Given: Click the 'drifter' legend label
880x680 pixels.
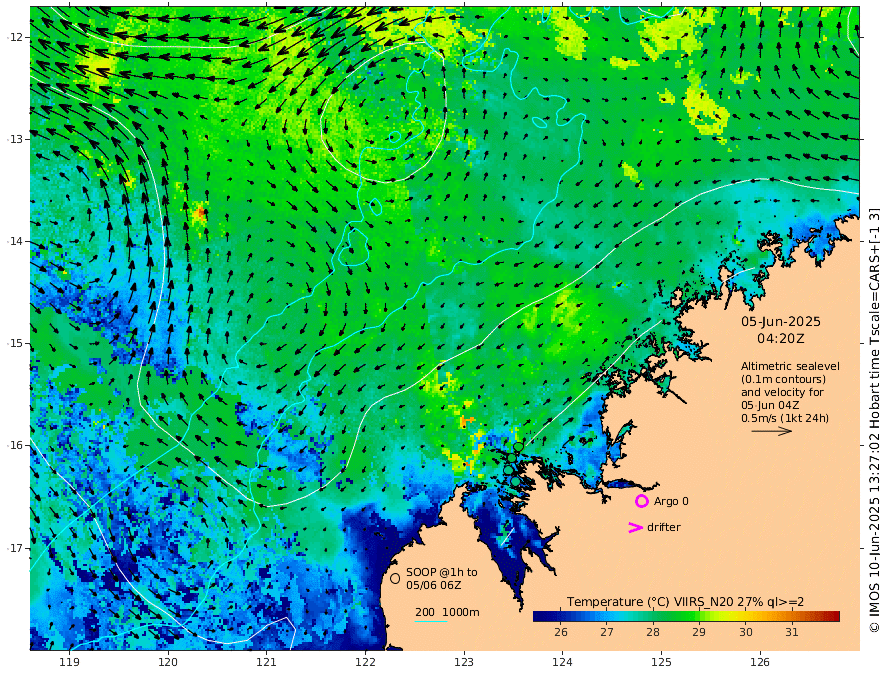Looking at the screenshot, I should [663, 527].
